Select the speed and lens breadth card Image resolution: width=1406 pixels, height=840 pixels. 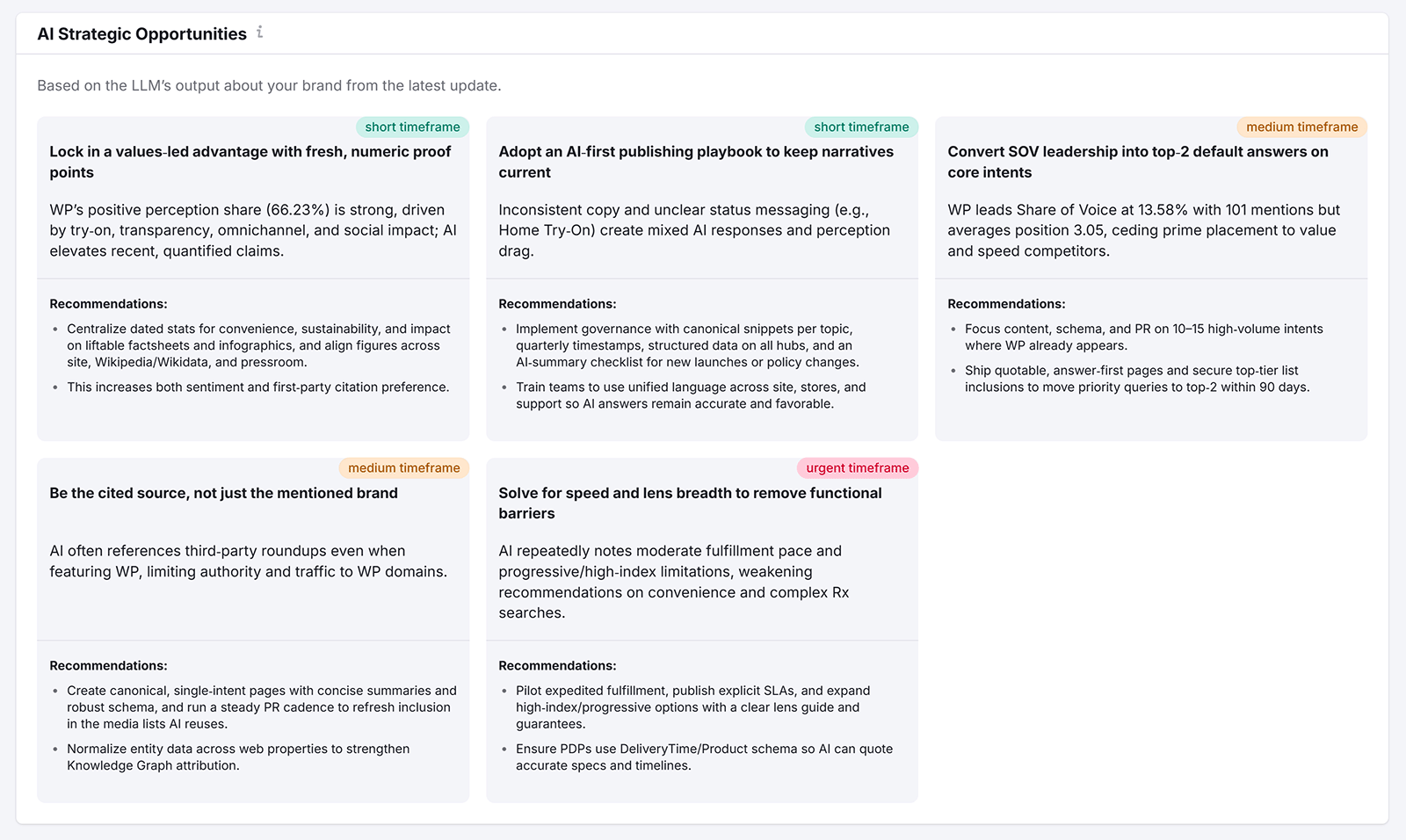(690, 503)
